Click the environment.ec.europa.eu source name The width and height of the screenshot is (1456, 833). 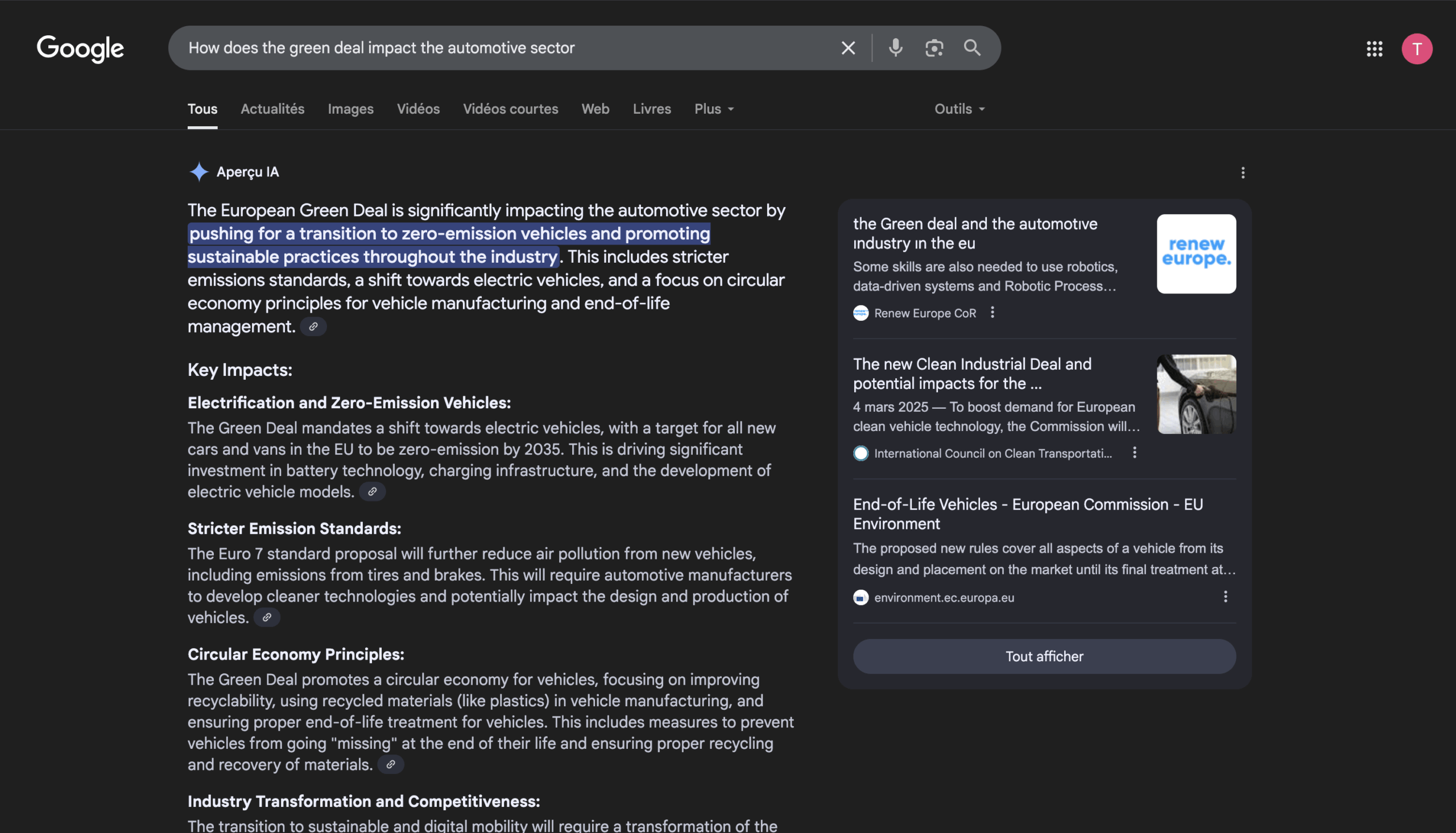pyautogui.click(x=944, y=597)
